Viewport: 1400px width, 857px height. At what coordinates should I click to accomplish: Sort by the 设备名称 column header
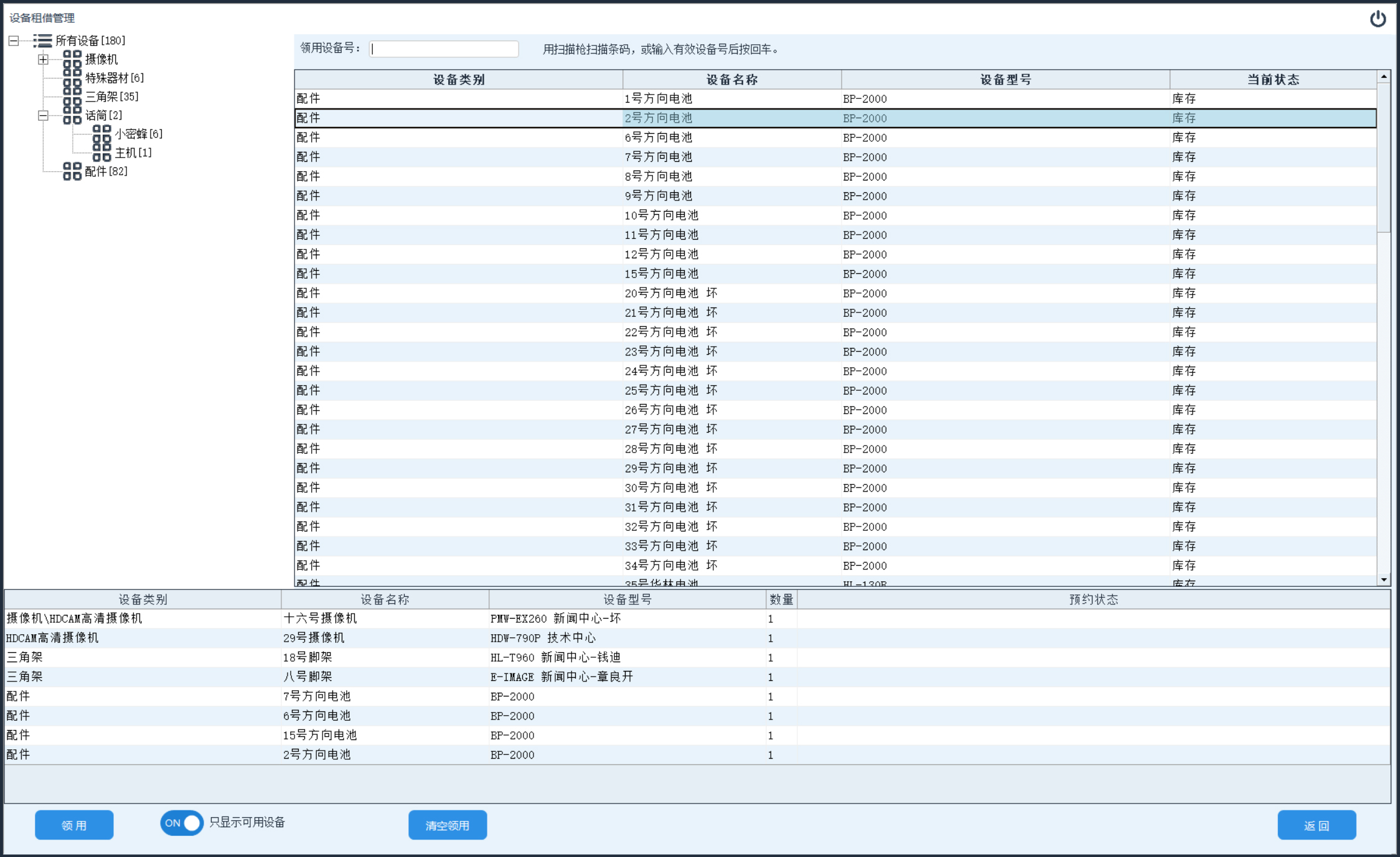pos(731,80)
